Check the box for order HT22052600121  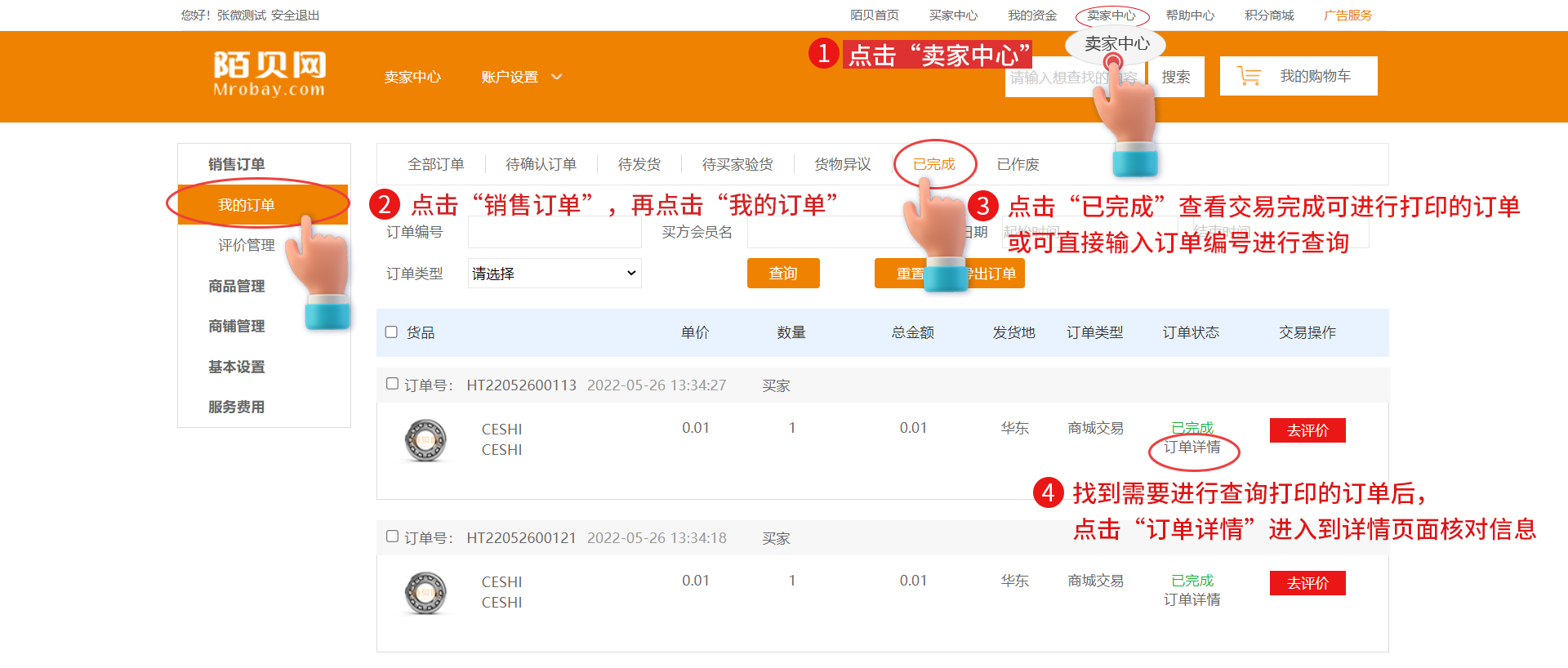pos(392,537)
